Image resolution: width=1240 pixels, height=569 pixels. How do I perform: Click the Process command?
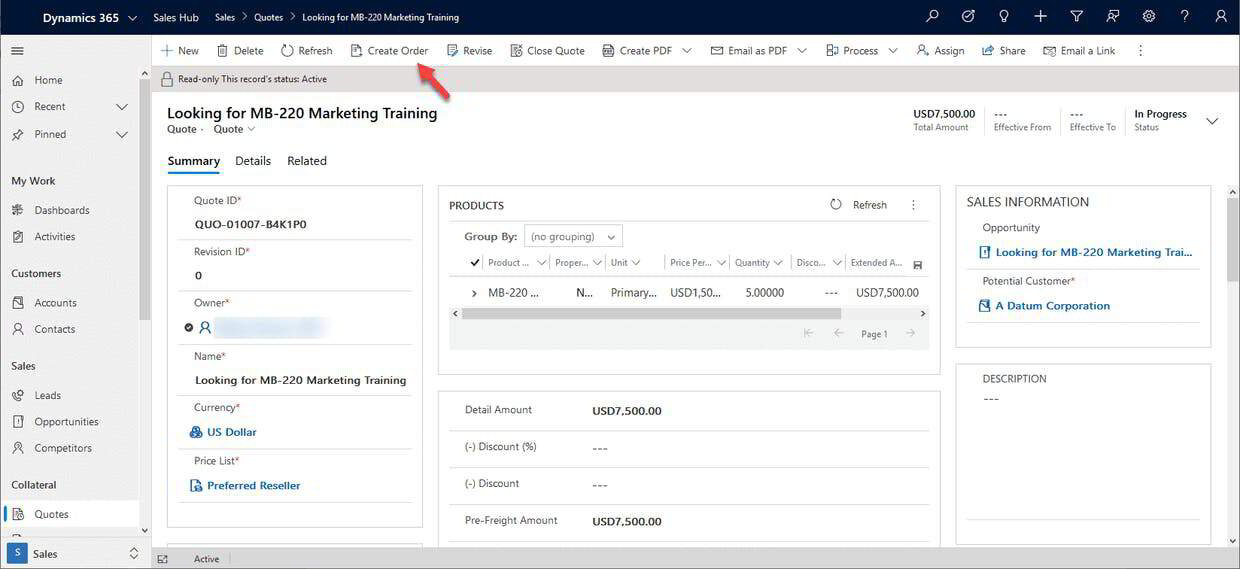pyautogui.click(x=852, y=51)
